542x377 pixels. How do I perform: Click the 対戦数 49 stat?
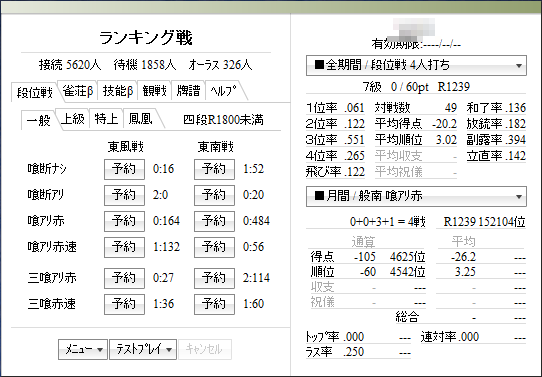pos(416,108)
